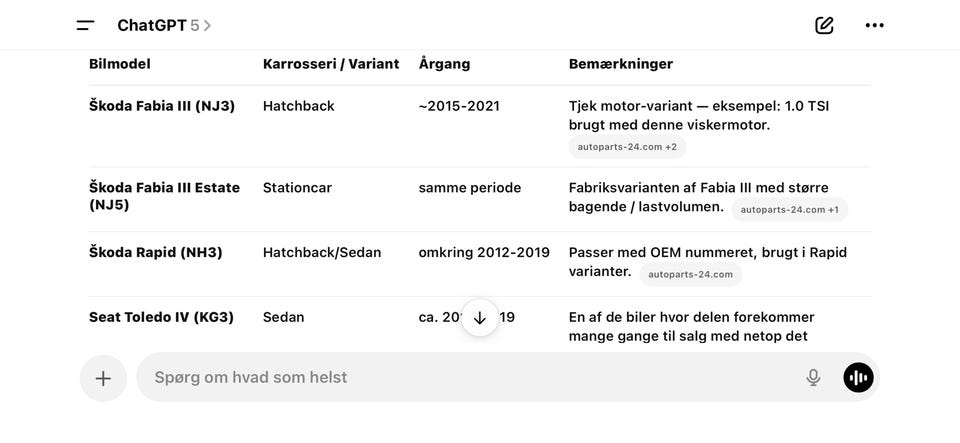Activate the microphone dictation icon

pos(813,378)
